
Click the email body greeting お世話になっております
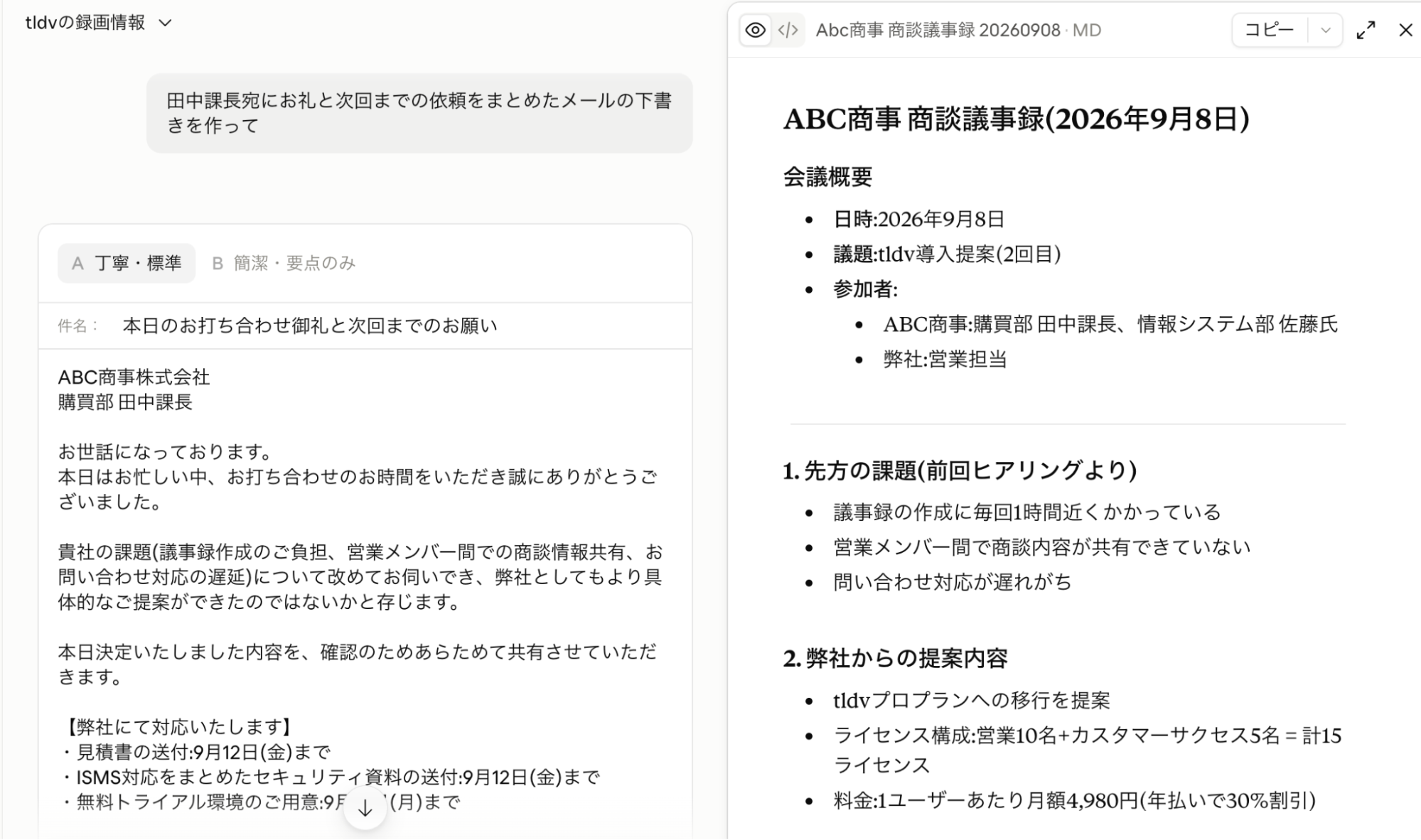coord(165,452)
